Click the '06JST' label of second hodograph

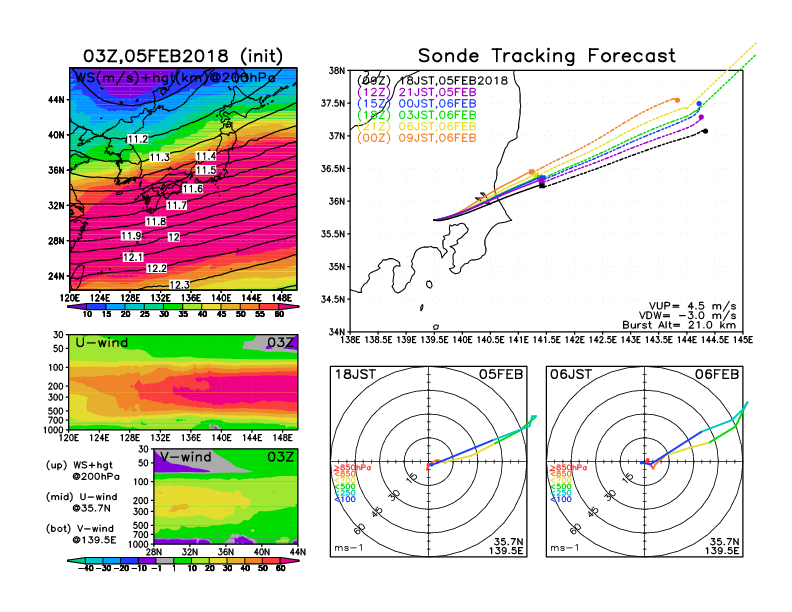[x=571, y=374]
